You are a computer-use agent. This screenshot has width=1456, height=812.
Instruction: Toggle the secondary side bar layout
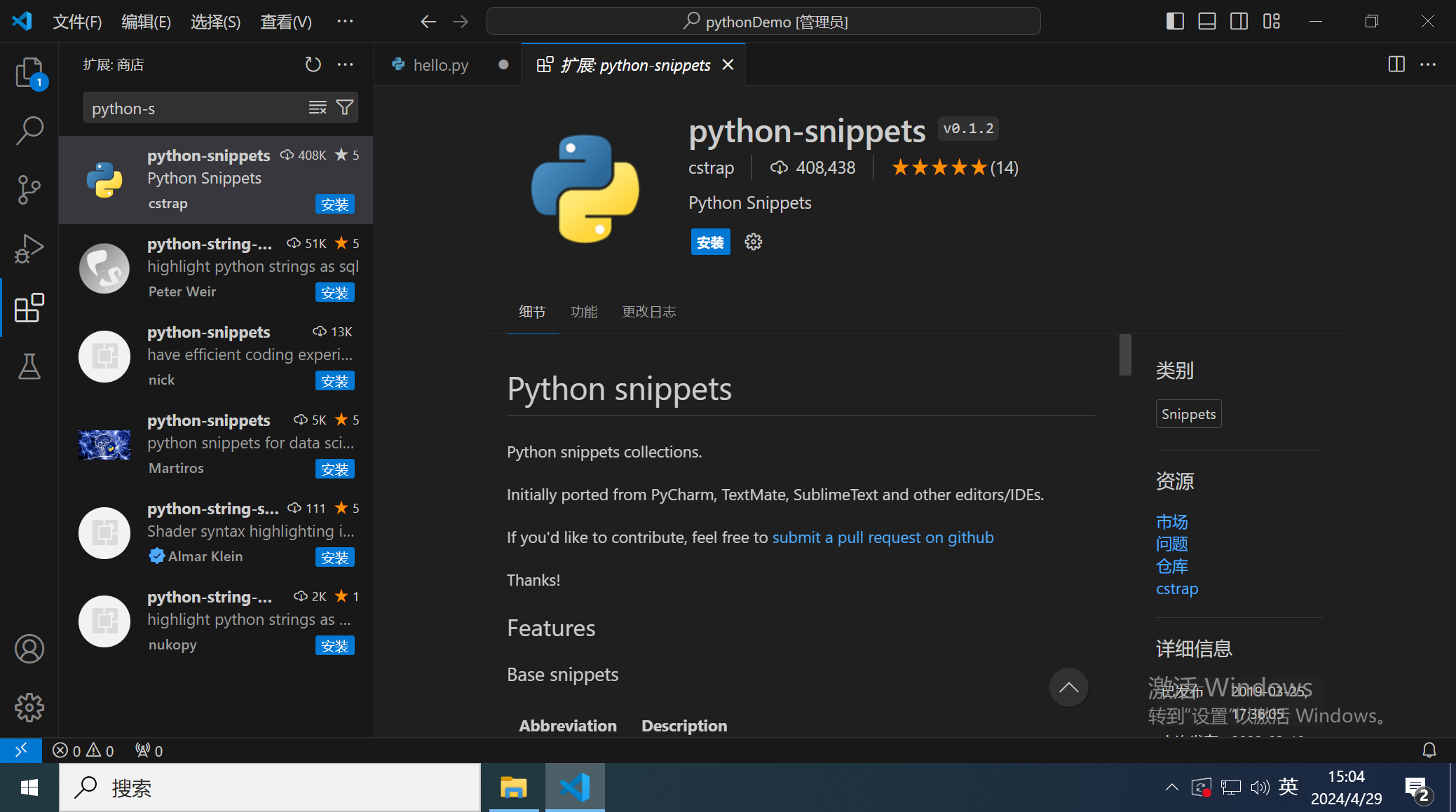1239,22
